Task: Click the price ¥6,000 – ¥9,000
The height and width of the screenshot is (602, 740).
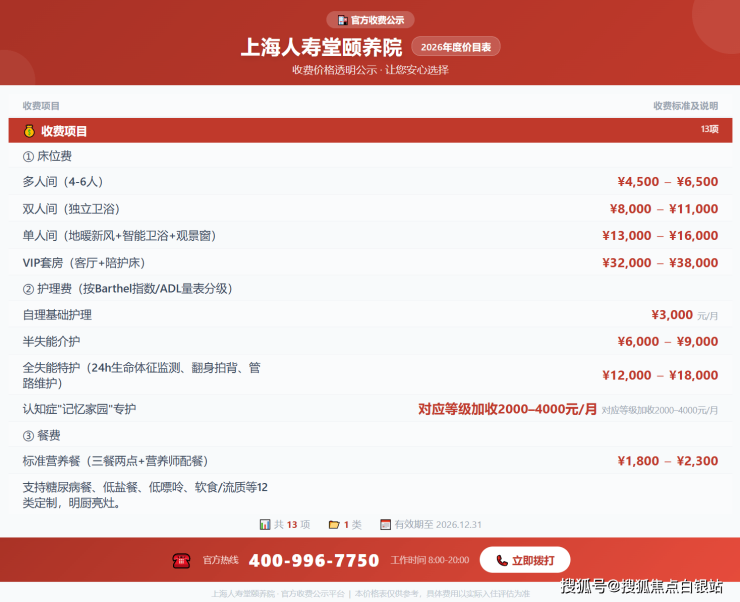Action: pyautogui.click(x=668, y=341)
